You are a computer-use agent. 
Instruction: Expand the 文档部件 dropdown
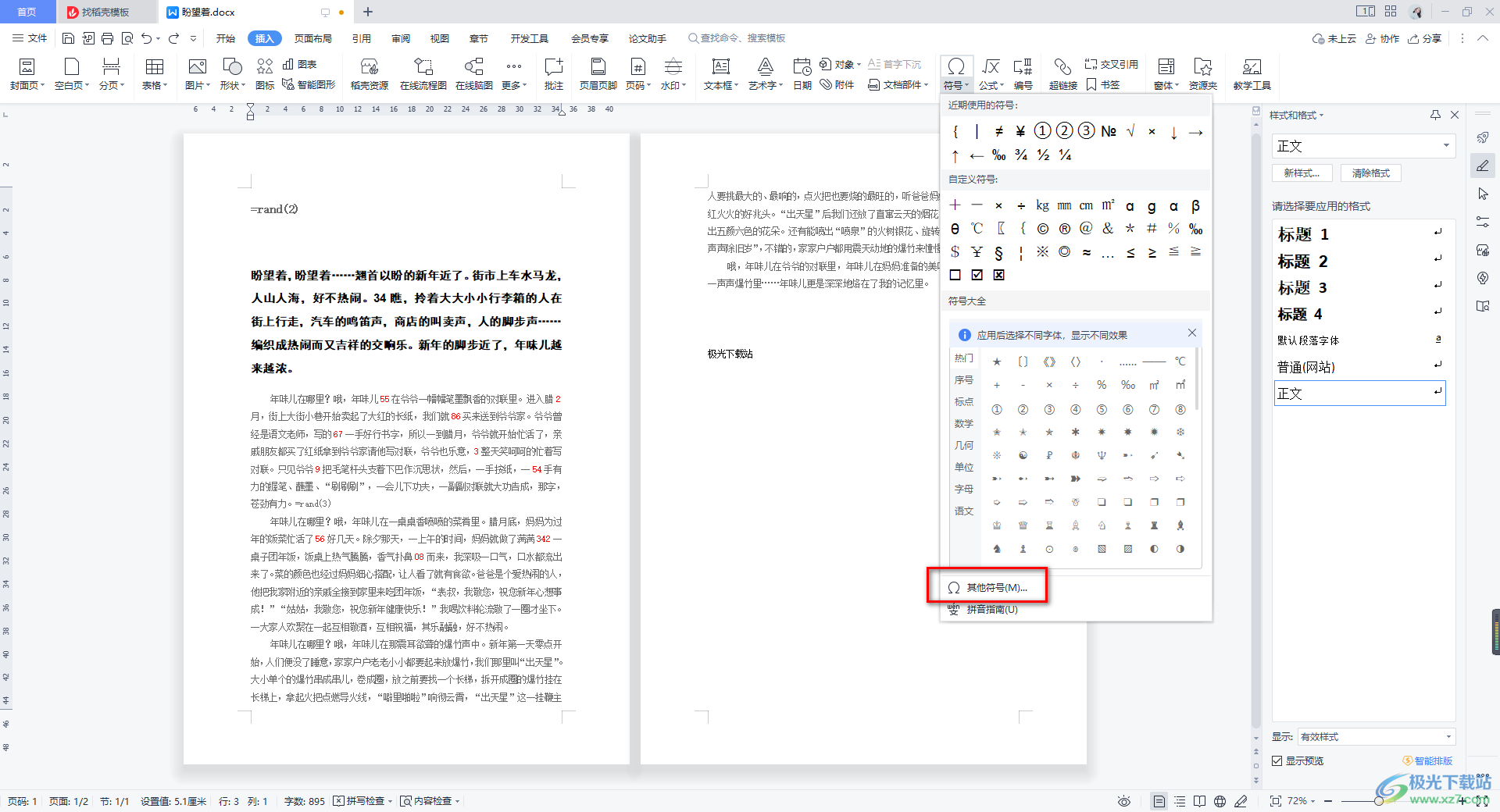[x=898, y=85]
